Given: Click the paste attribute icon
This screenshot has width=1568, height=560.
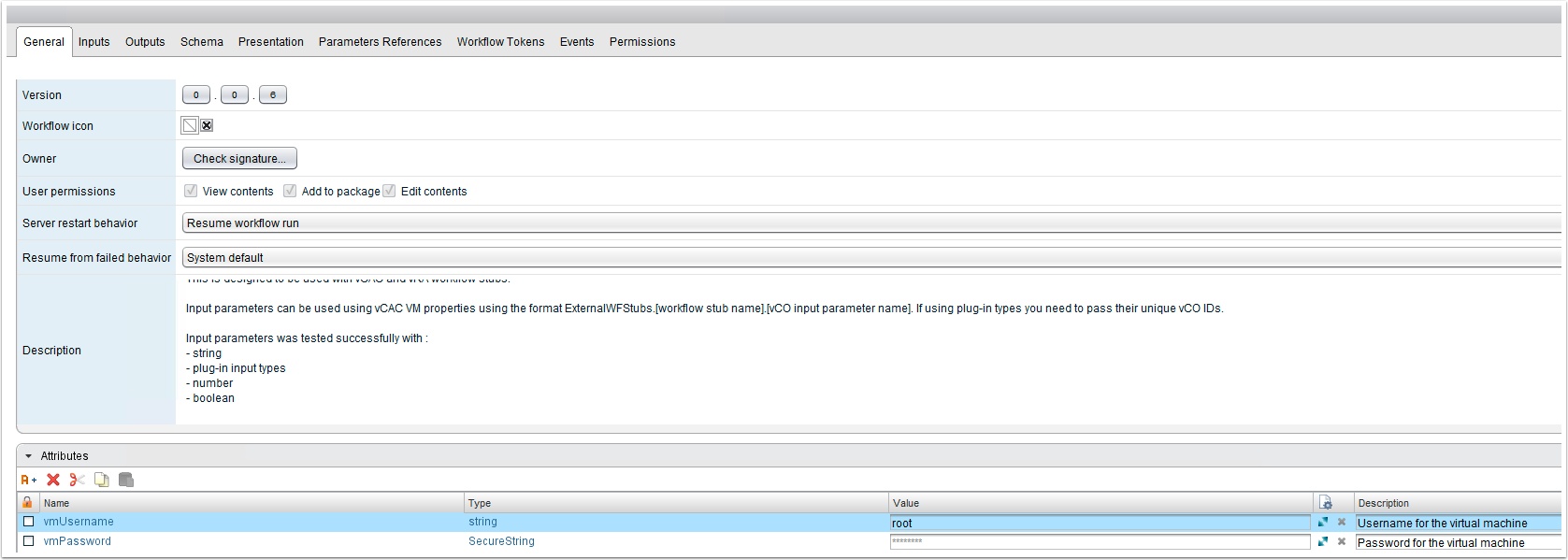Looking at the screenshot, I should (126, 480).
